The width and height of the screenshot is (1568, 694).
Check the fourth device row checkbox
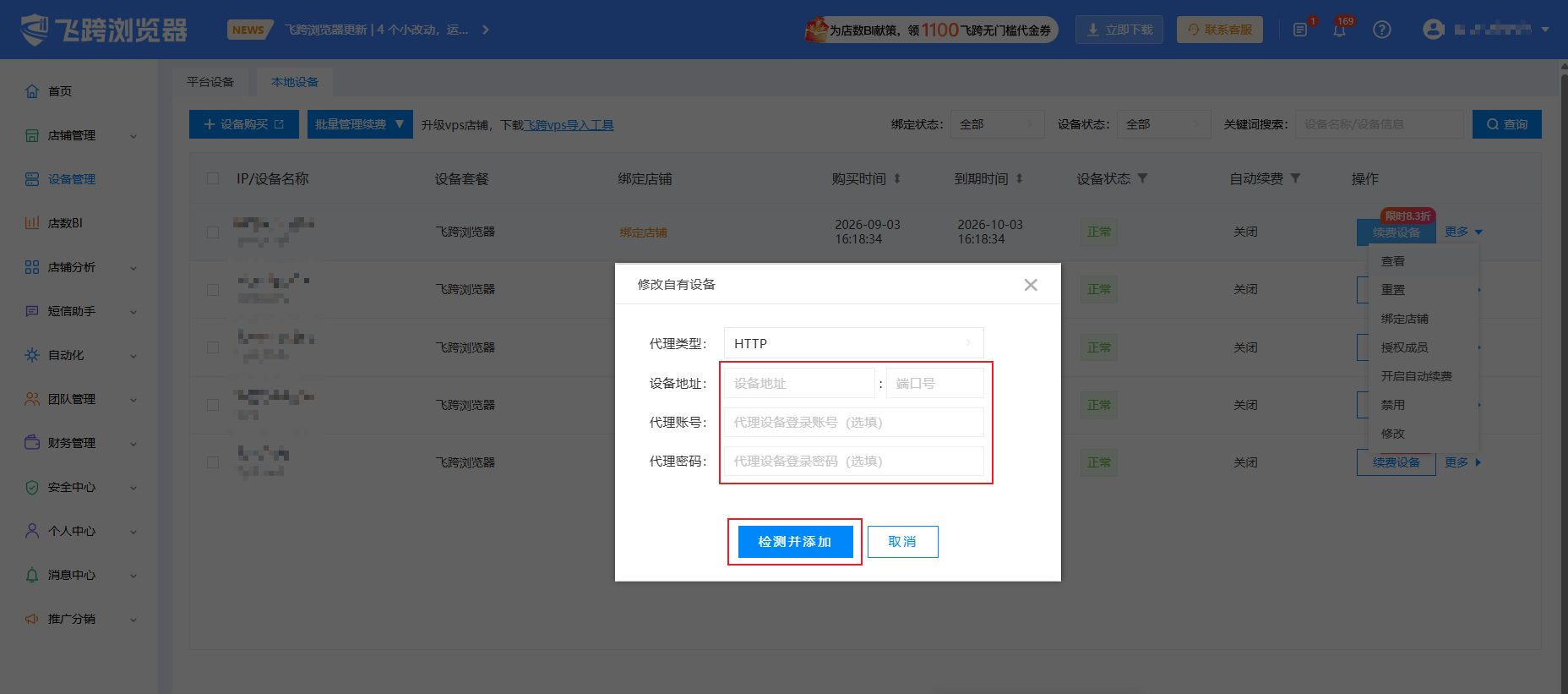coord(213,405)
